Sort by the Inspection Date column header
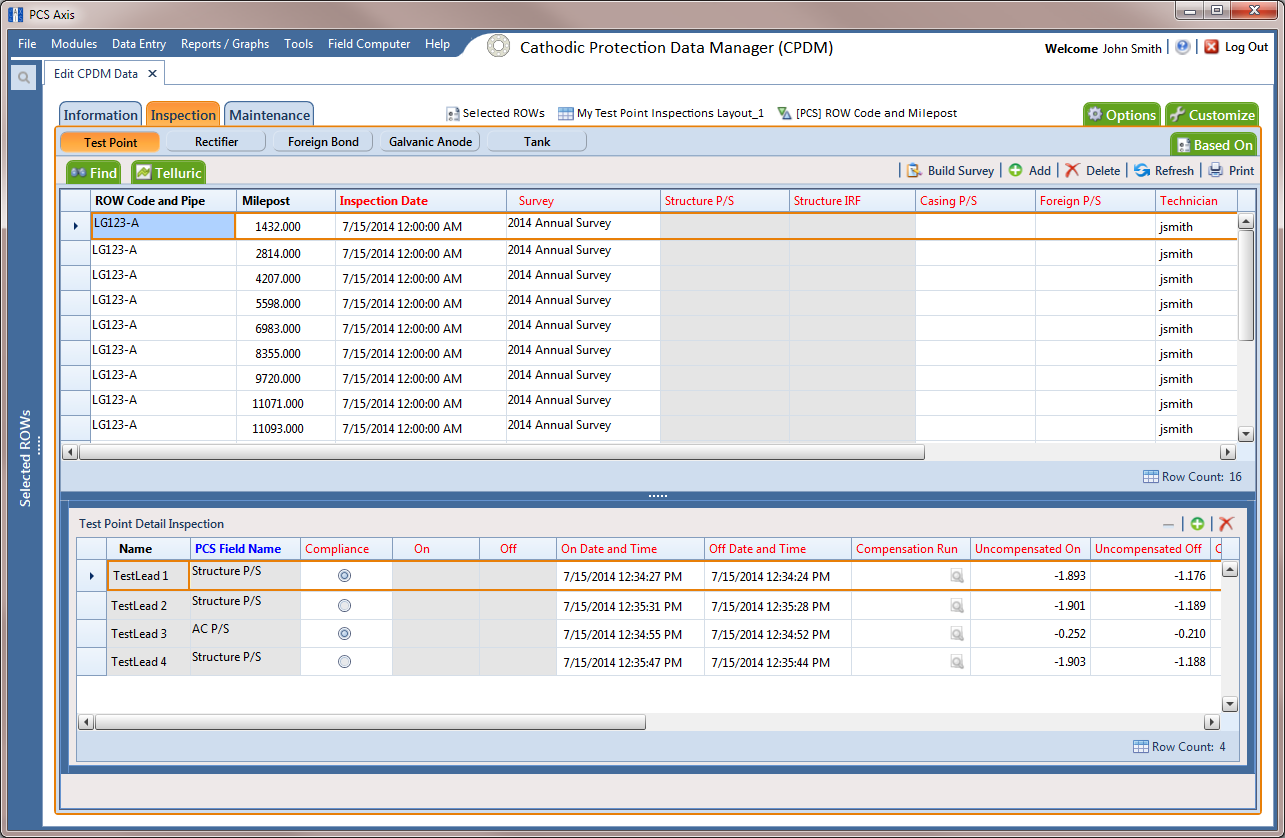1285x838 pixels. (x=421, y=201)
